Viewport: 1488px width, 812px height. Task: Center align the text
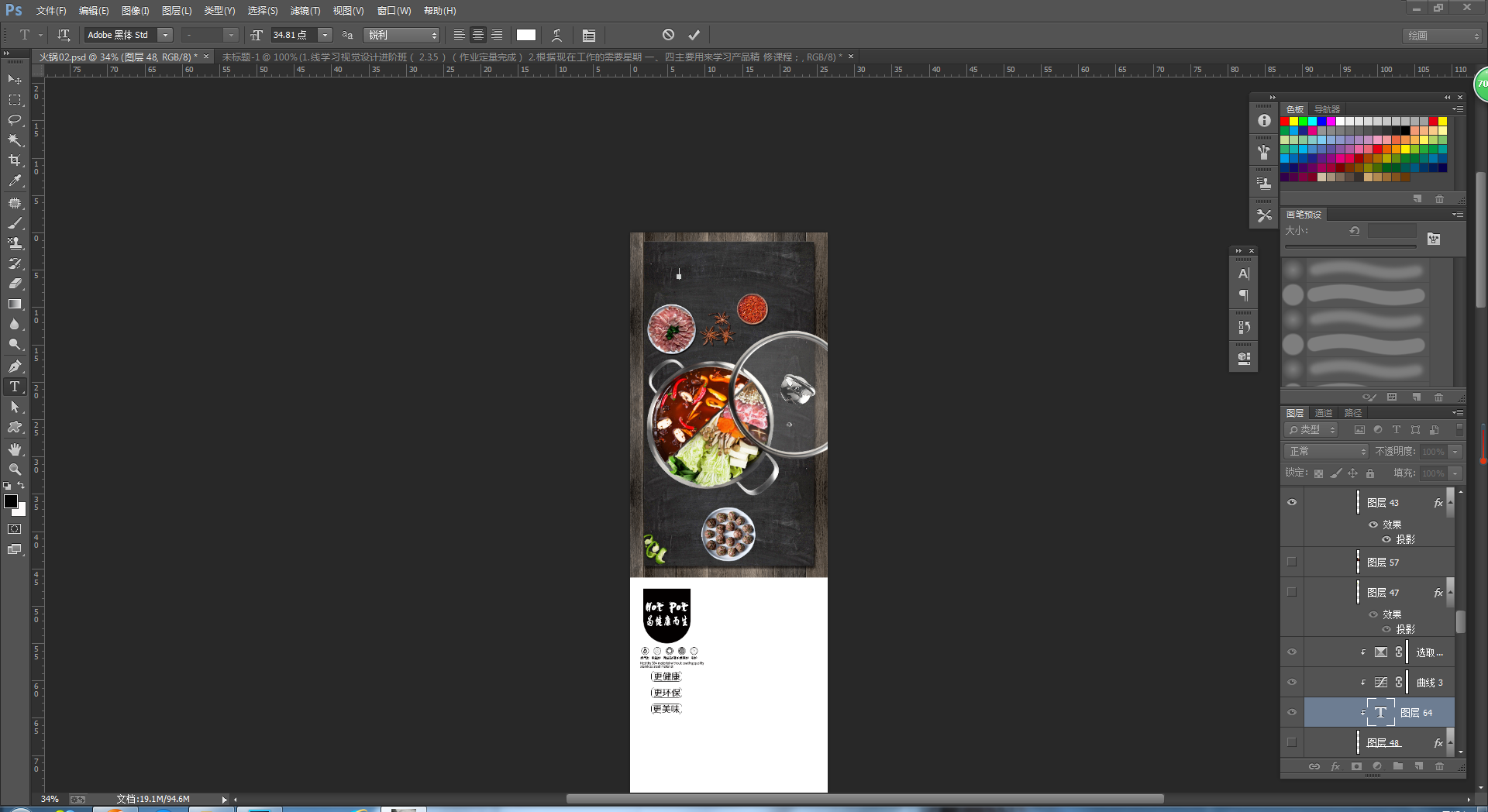point(478,35)
